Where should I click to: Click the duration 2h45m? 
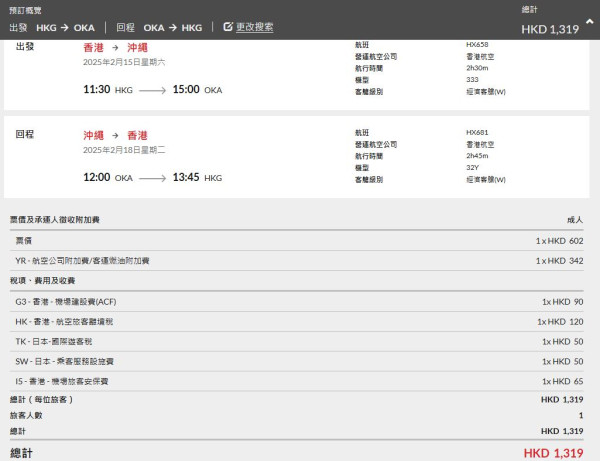pyautogui.click(x=477, y=156)
